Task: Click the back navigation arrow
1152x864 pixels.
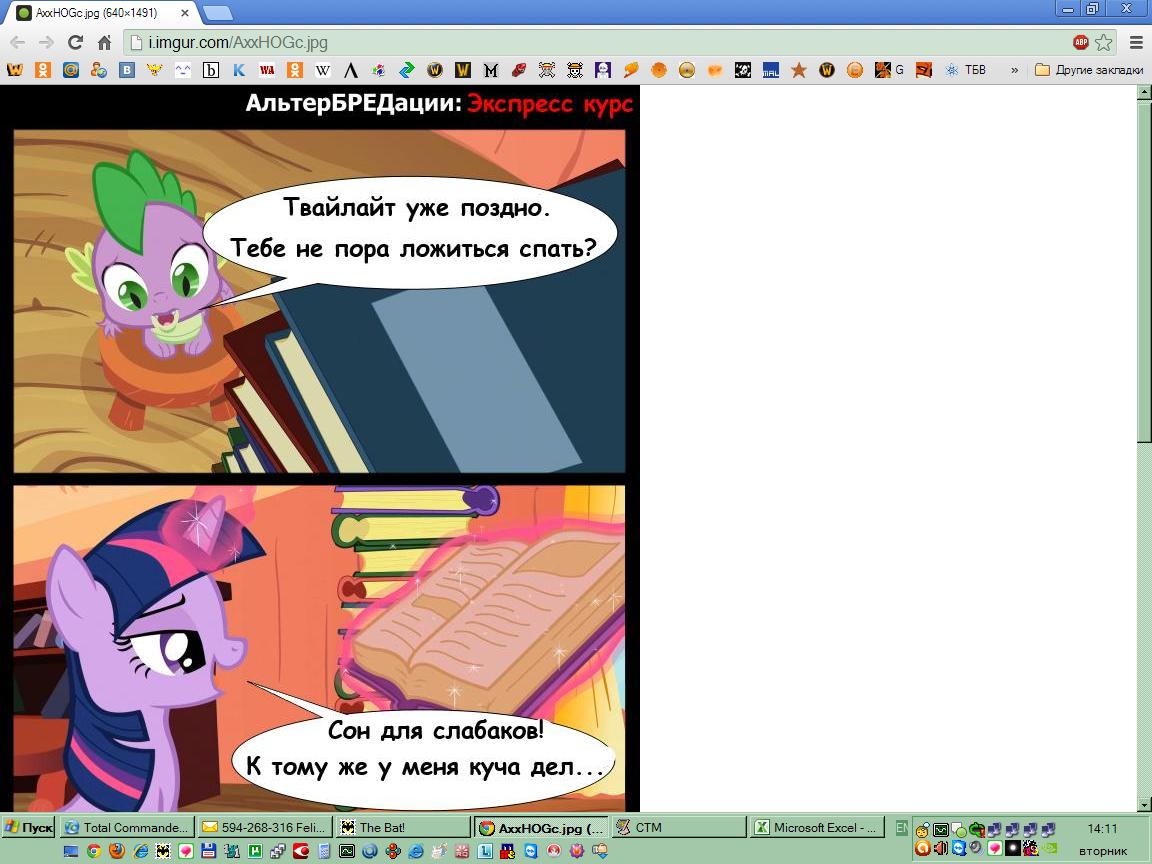Action: pyautogui.click(x=18, y=43)
